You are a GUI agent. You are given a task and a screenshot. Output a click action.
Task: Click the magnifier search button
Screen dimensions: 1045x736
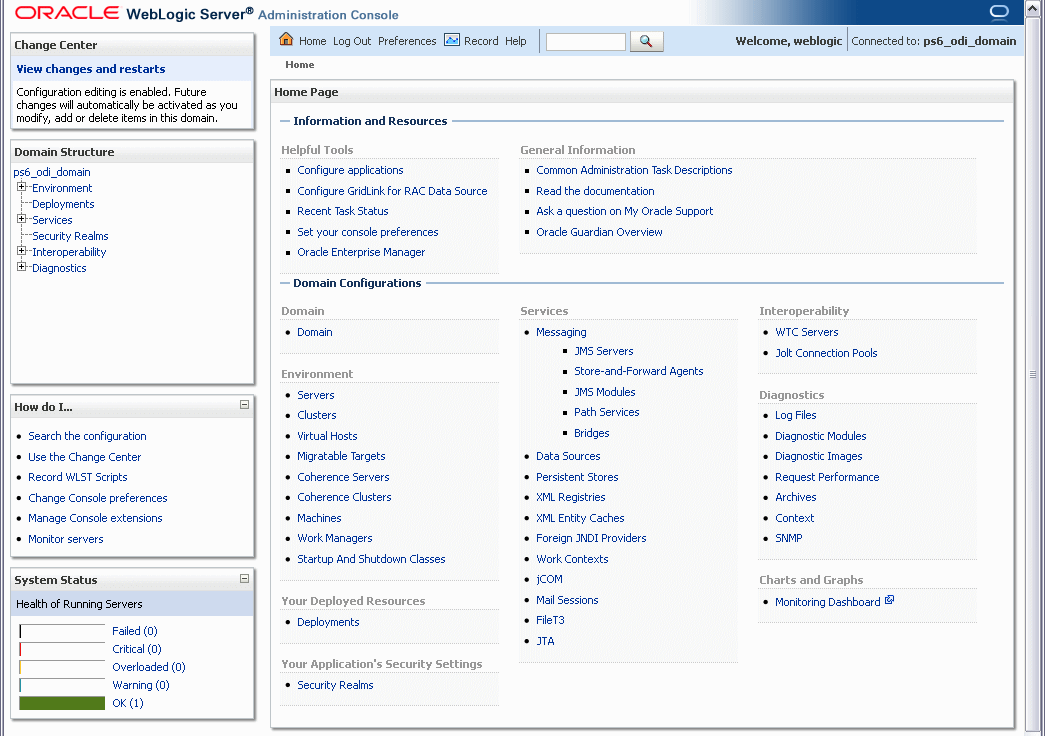[646, 41]
